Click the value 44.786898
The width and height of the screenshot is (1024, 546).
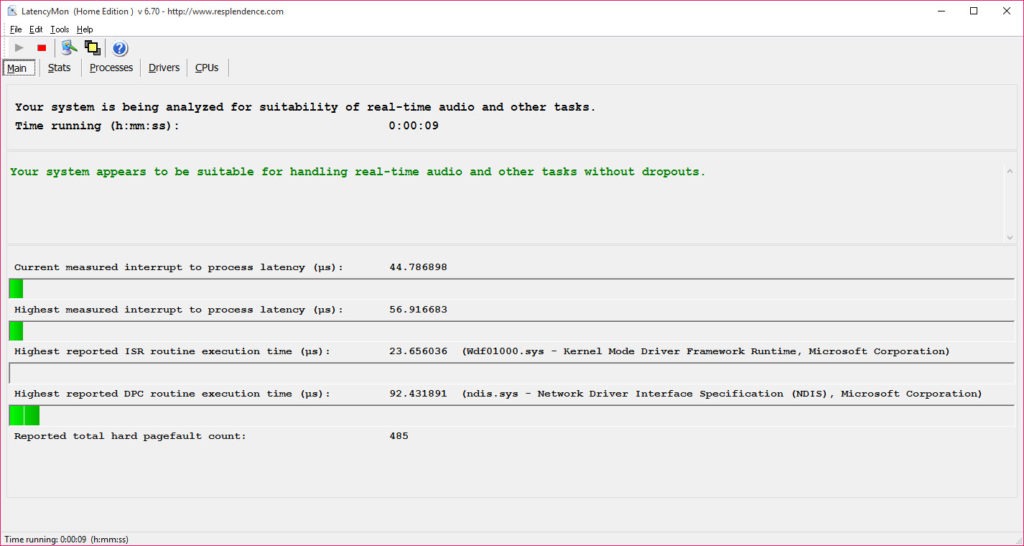click(x=418, y=267)
